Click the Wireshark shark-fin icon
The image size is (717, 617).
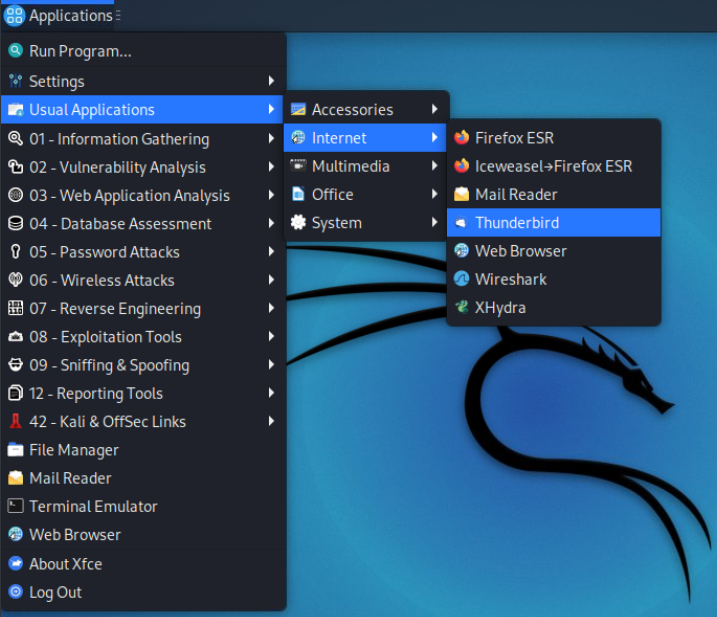click(x=461, y=279)
